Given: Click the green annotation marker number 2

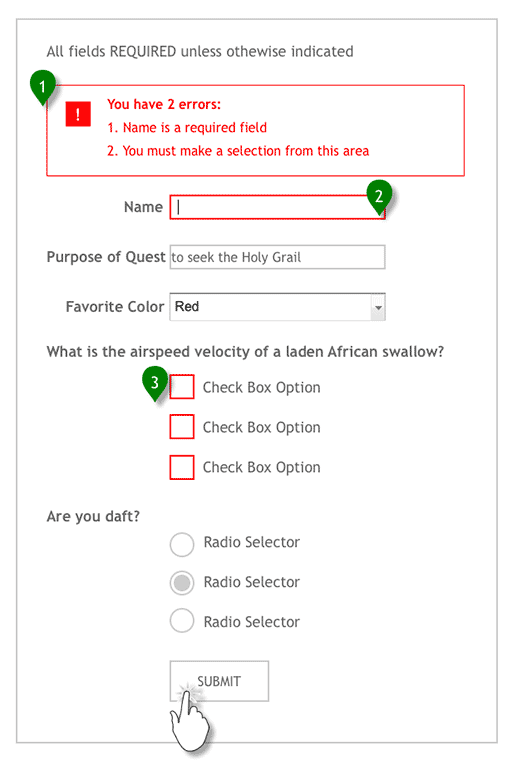Looking at the screenshot, I should [379, 197].
